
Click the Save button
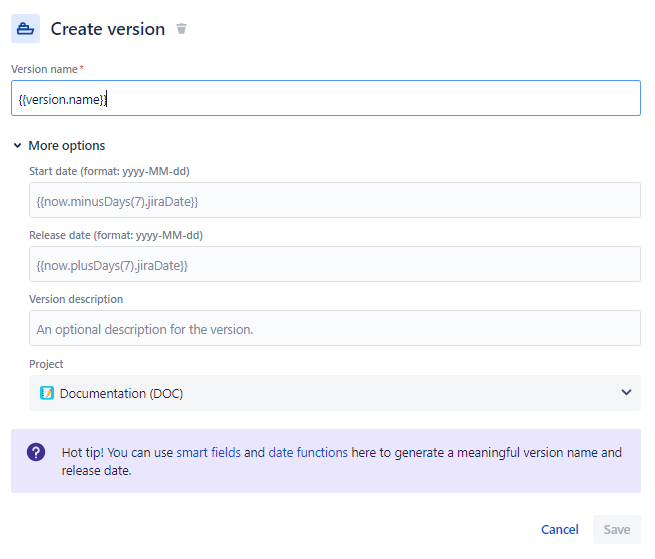(x=617, y=529)
